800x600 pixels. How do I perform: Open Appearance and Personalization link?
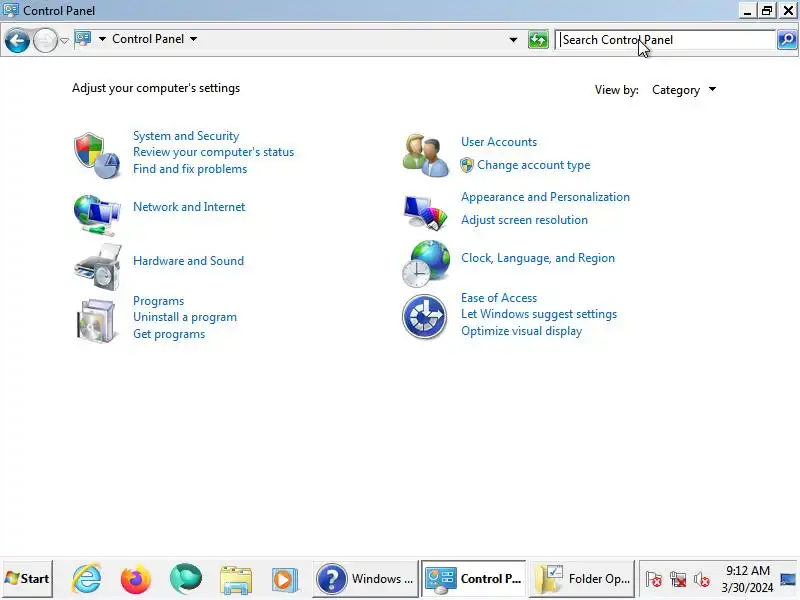pyautogui.click(x=545, y=197)
